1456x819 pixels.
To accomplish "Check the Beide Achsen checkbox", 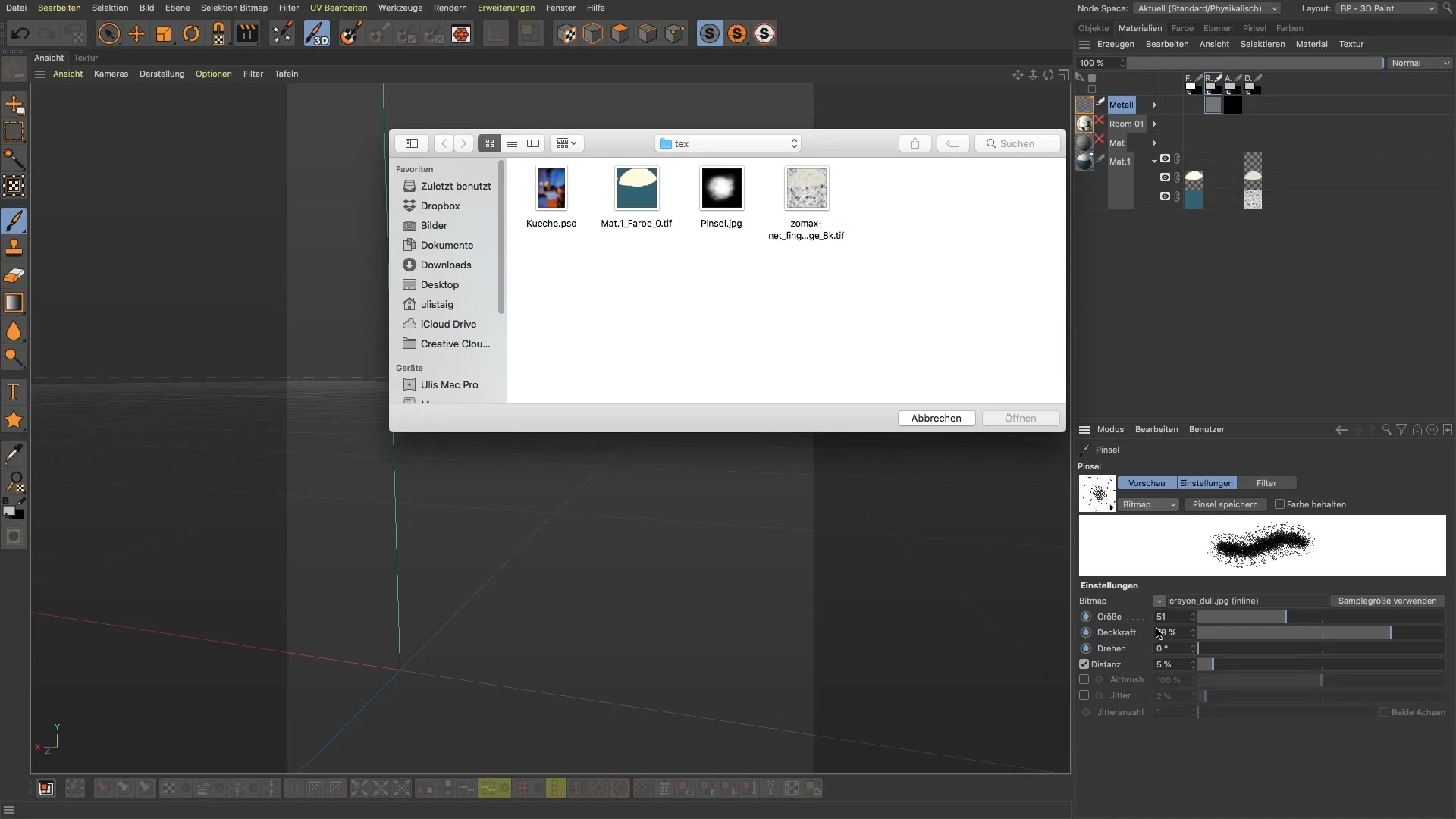I will [1385, 712].
